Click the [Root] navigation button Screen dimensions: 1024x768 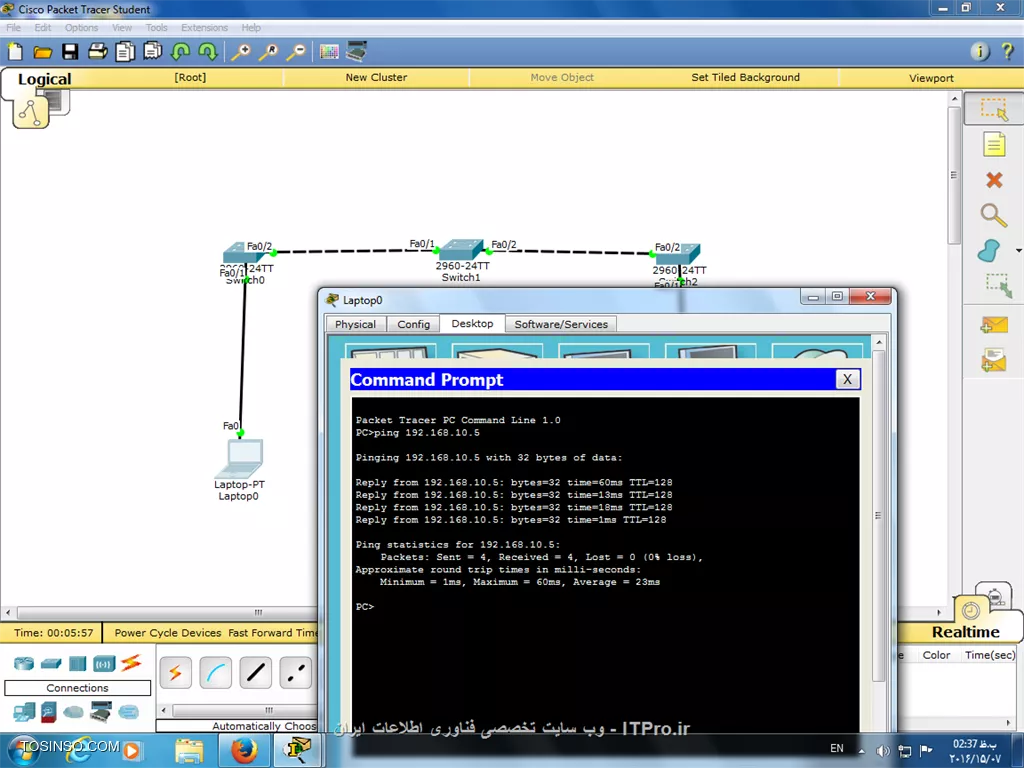click(190, 77)
